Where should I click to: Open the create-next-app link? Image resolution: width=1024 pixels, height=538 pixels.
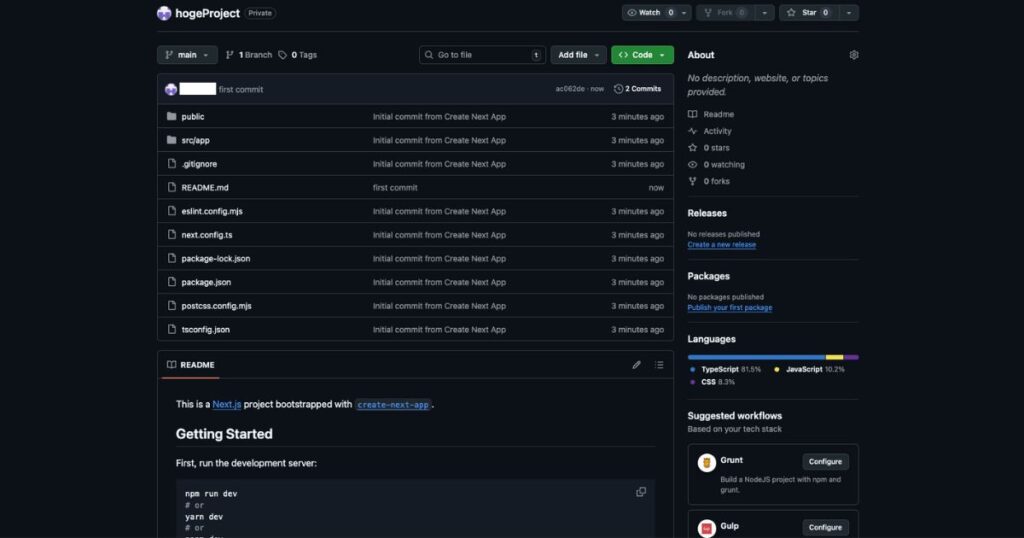click(393, 405)
